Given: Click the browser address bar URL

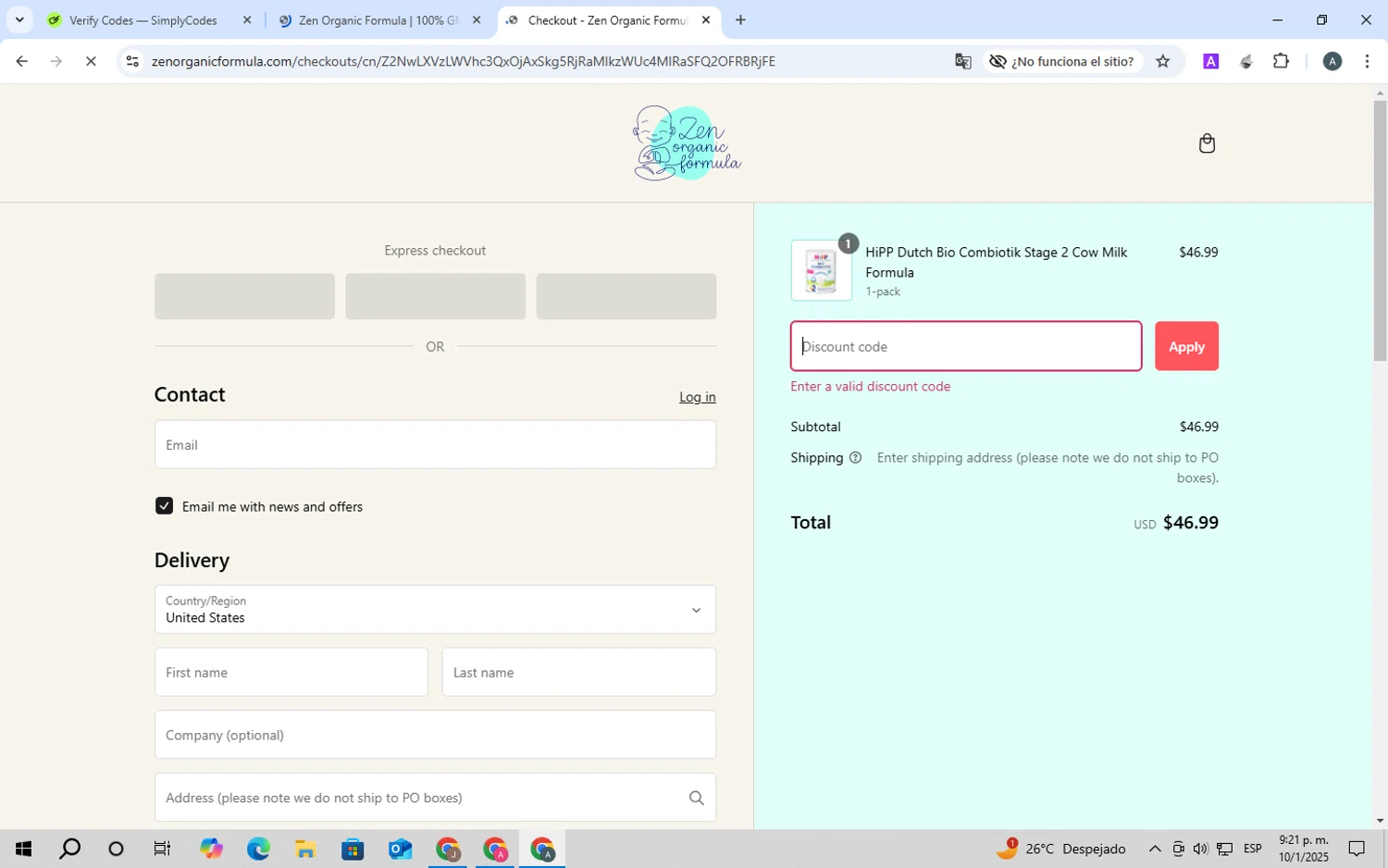Looking at the screenshot, I should coord(464,61).
